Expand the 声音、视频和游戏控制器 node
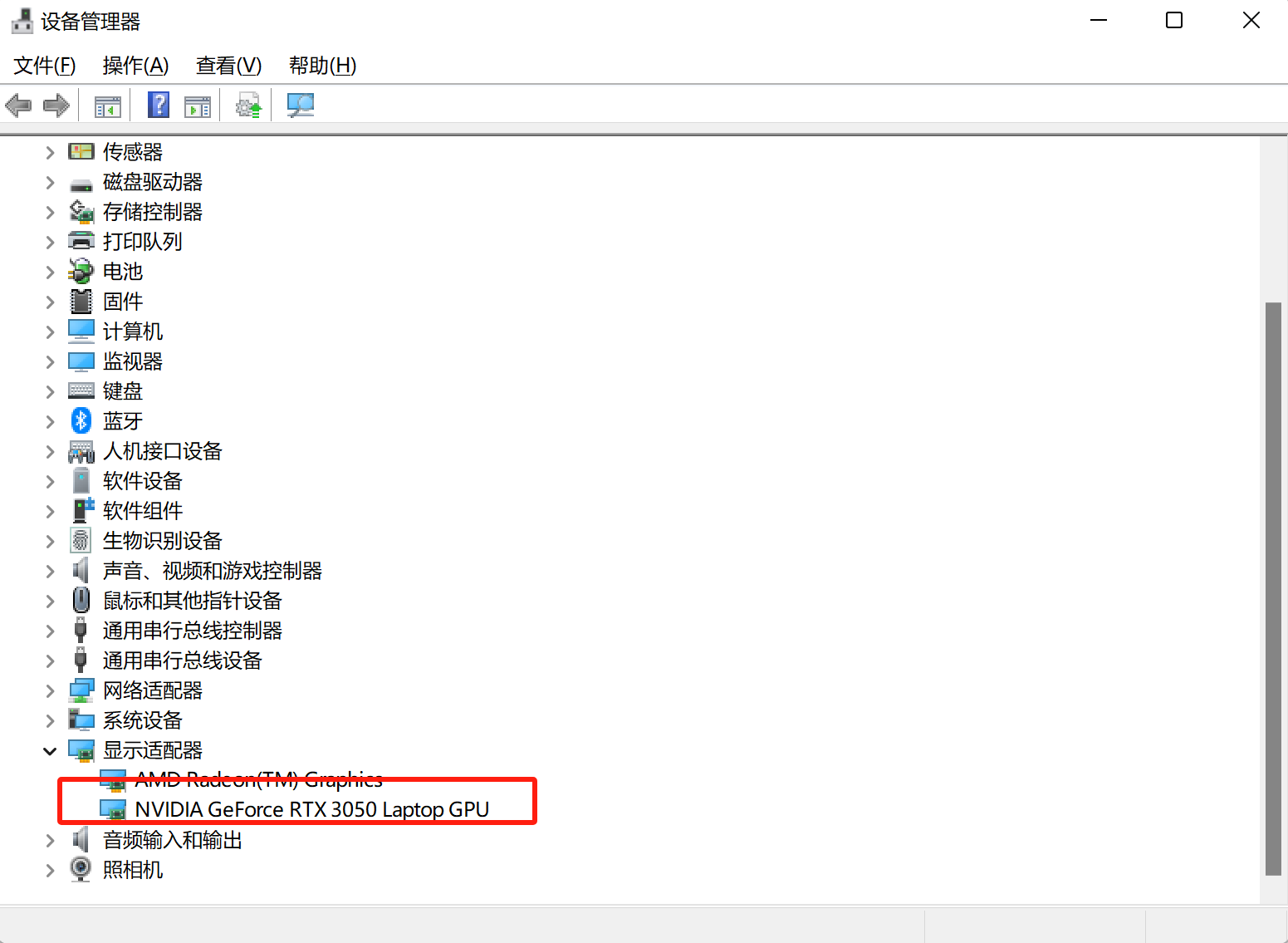The width and height of the screenshot is (1288, 943). point(50,571)
